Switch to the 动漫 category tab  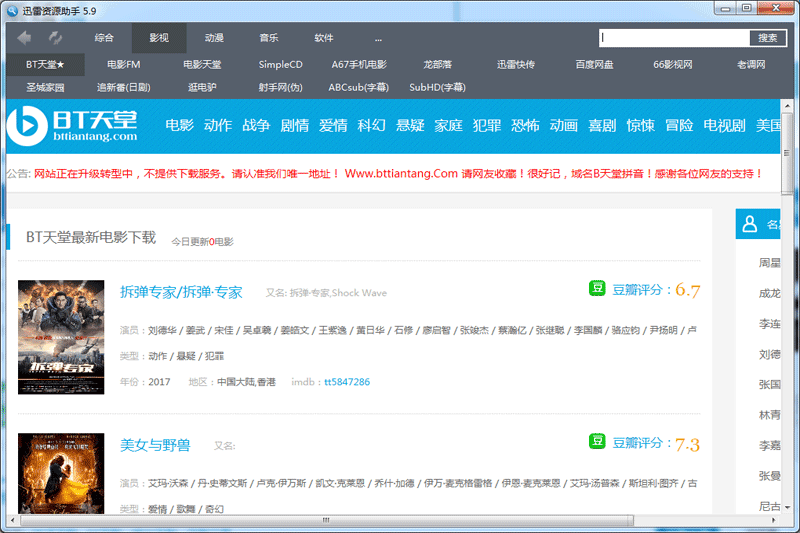(x=214, y=38)
